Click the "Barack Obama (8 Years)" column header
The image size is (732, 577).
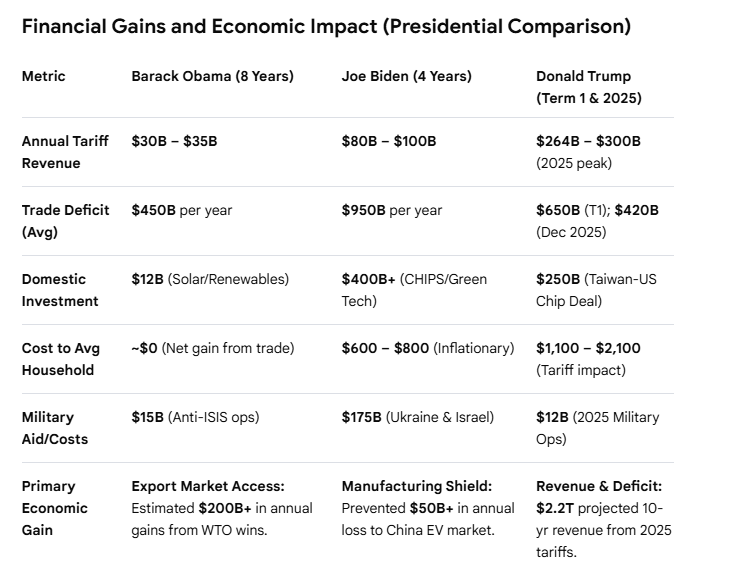click(212, 76)
